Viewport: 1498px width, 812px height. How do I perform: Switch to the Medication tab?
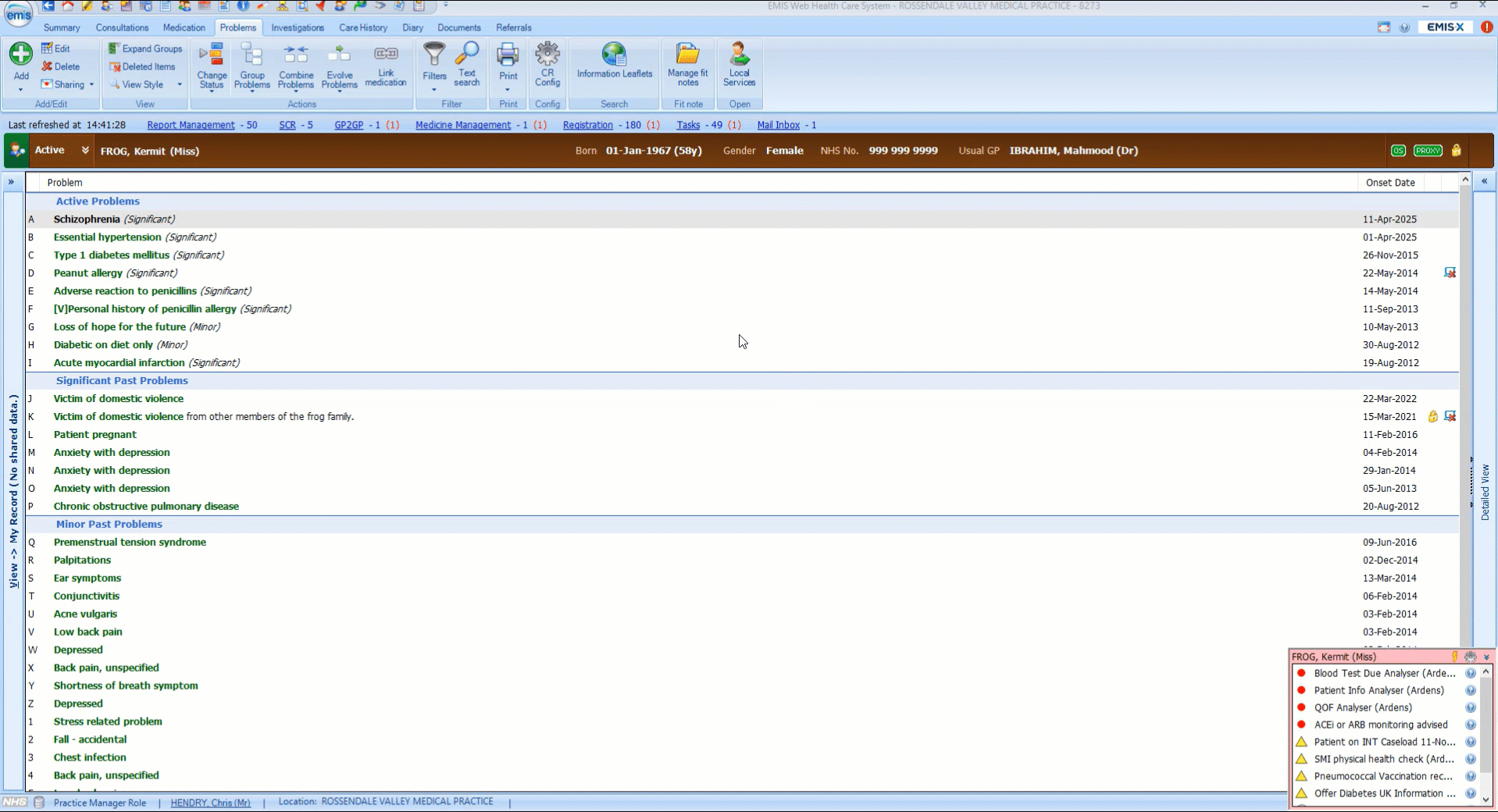(x=184, y=27)
